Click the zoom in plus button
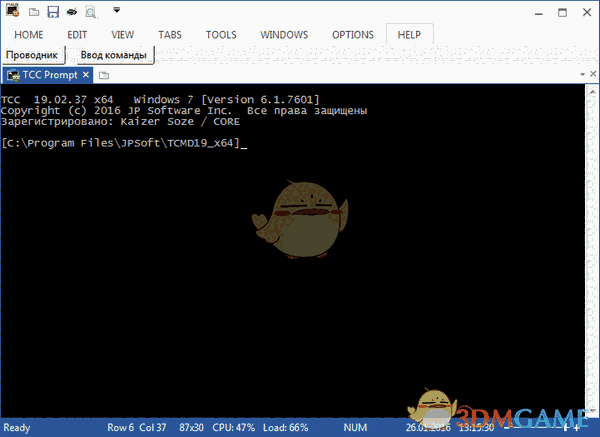Viewport: 600px width, 437px height. (576, 428)
